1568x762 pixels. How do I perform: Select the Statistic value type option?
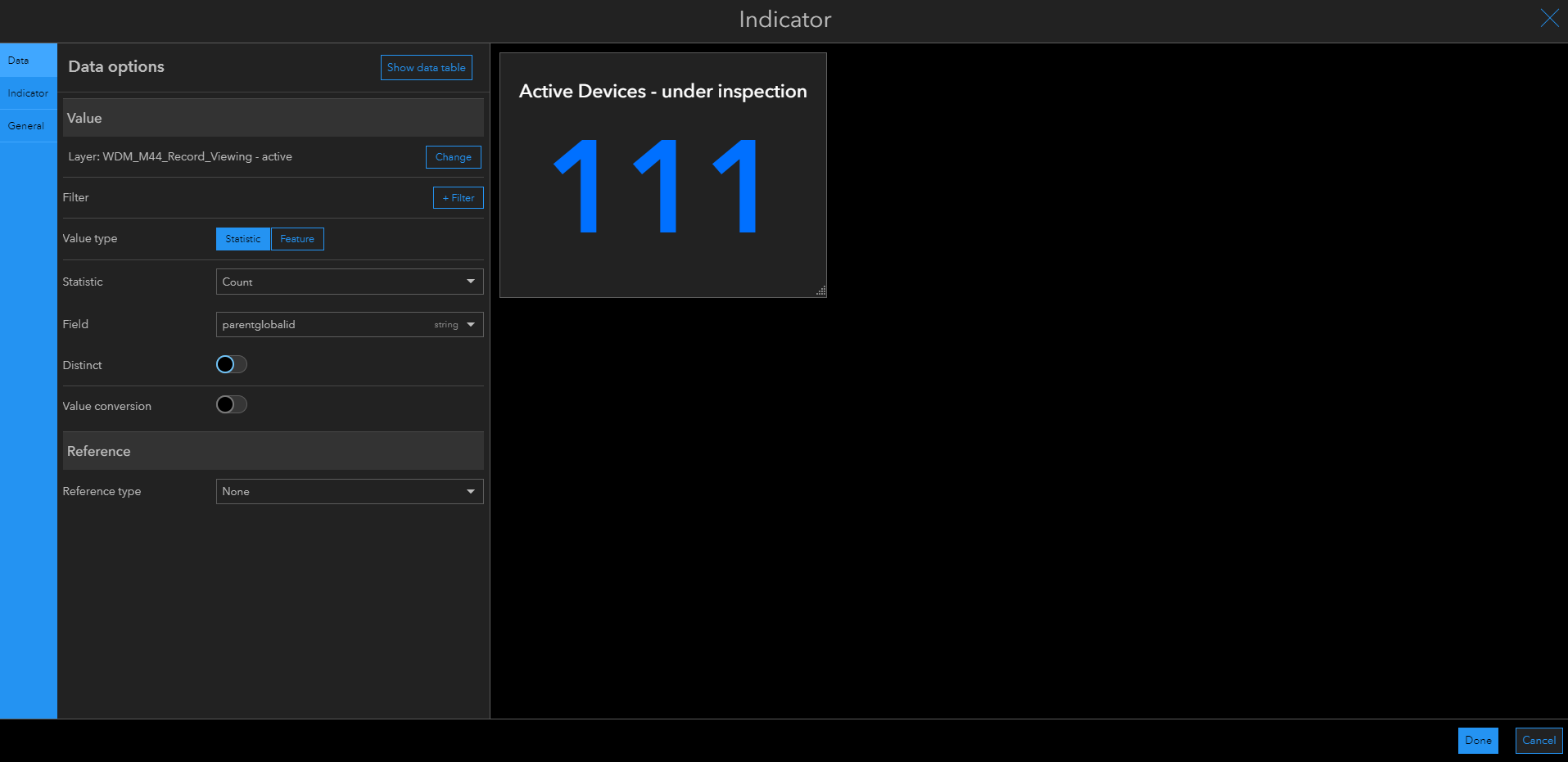242,238
